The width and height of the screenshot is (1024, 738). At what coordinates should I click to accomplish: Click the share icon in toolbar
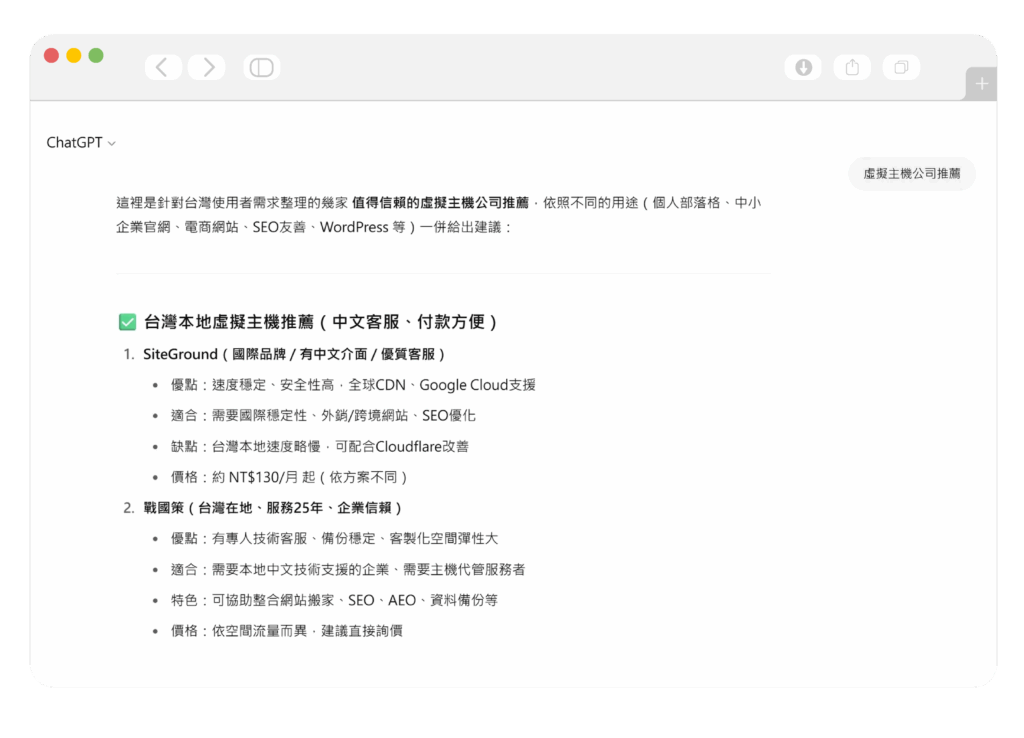[x=852, y=67]
